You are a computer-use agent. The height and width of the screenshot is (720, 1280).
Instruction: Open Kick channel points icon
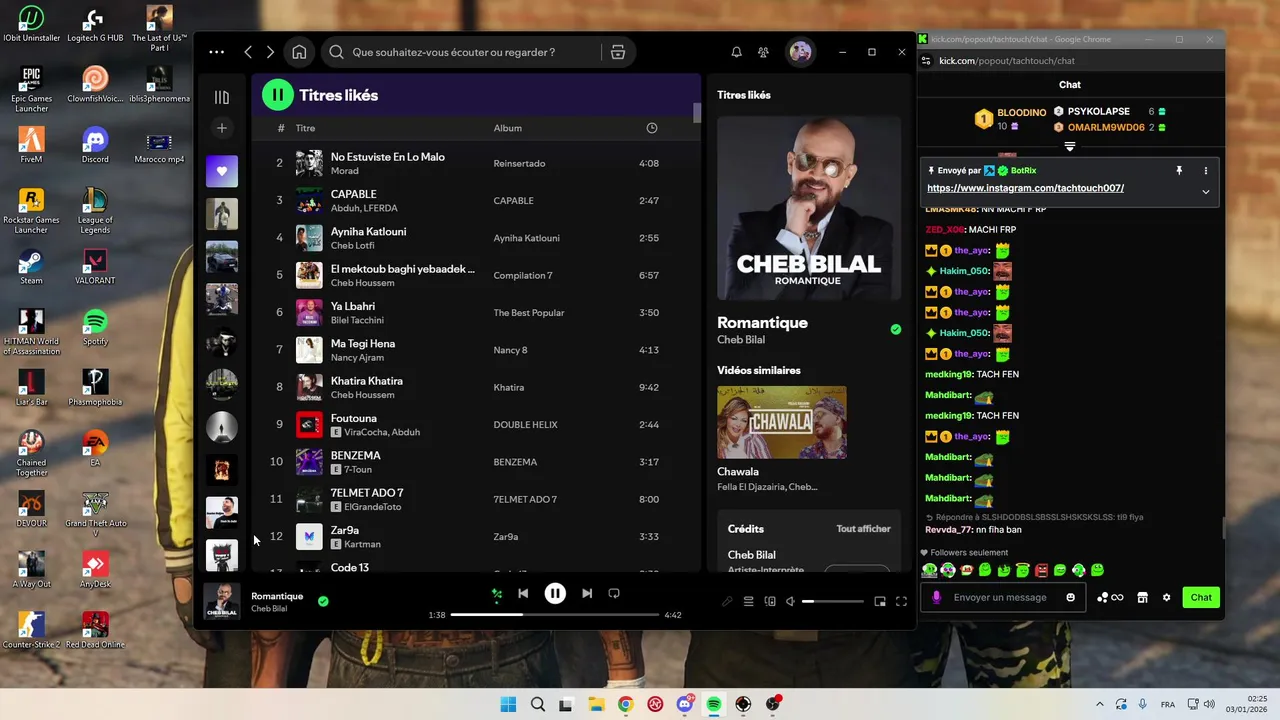click(1110, 597)
